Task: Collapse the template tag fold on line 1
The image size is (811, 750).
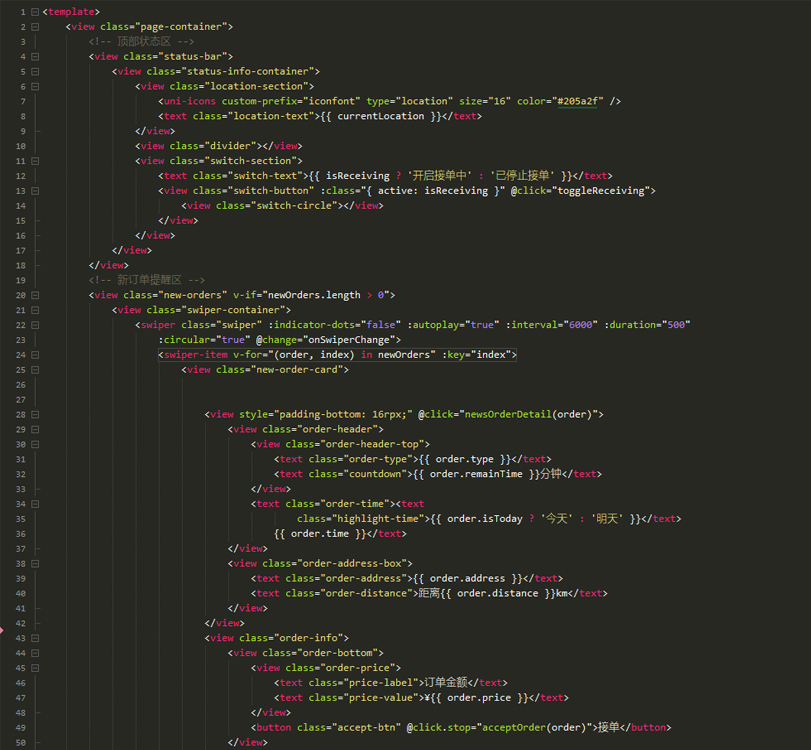Action: [35, 11]
